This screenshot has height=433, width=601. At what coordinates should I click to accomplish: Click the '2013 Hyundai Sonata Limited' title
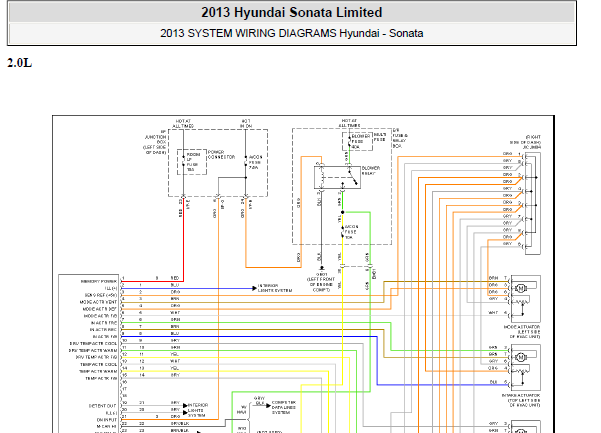coord(292,12)
